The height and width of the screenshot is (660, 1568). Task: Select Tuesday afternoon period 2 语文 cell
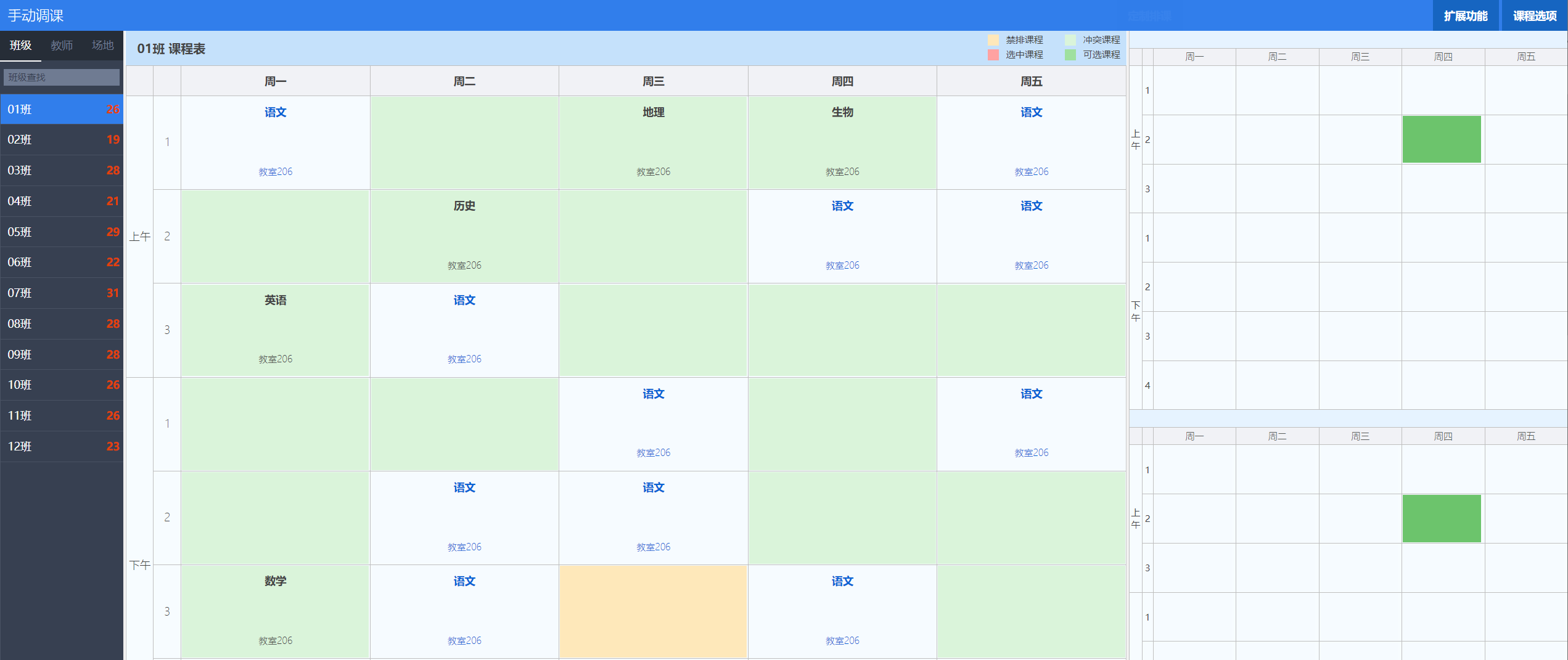click(x=464, y=518)
